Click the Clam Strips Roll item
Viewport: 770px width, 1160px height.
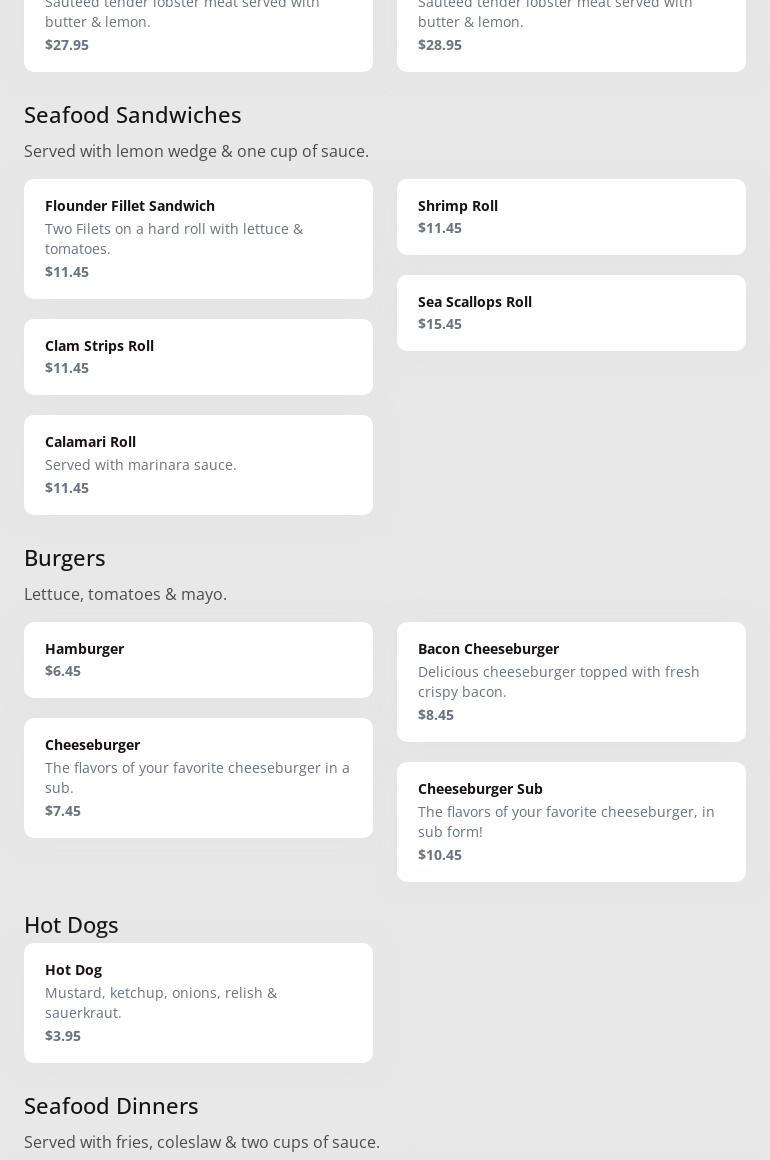click(198, 356)
